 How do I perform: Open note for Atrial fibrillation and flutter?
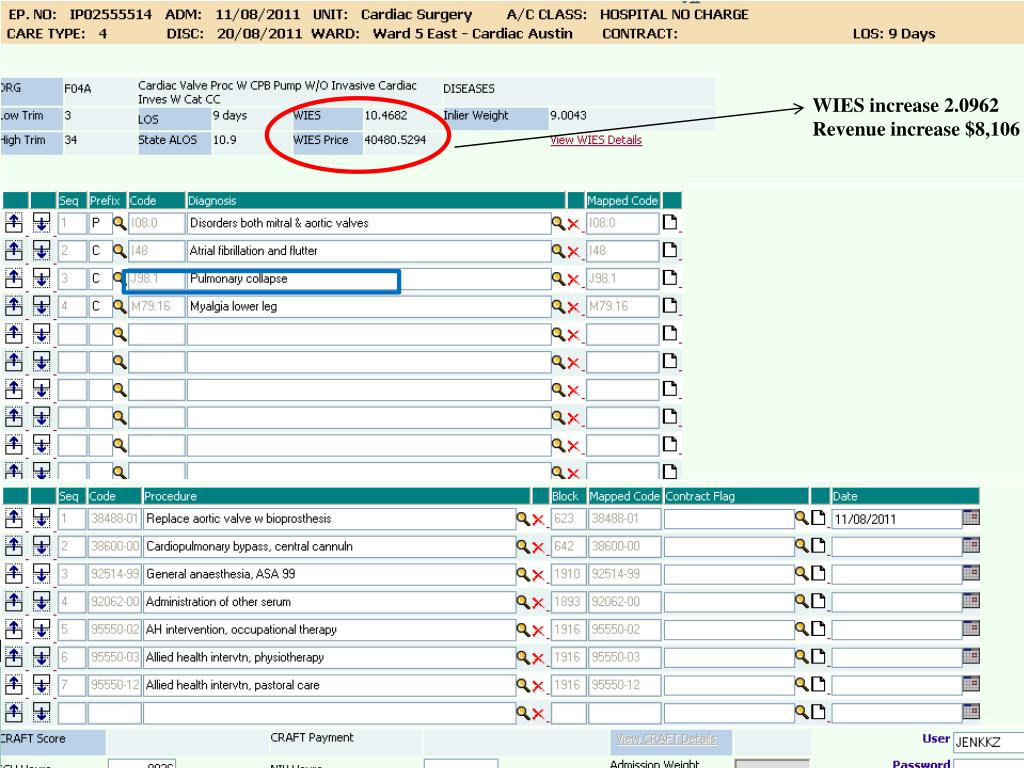(x=670, y=250)
